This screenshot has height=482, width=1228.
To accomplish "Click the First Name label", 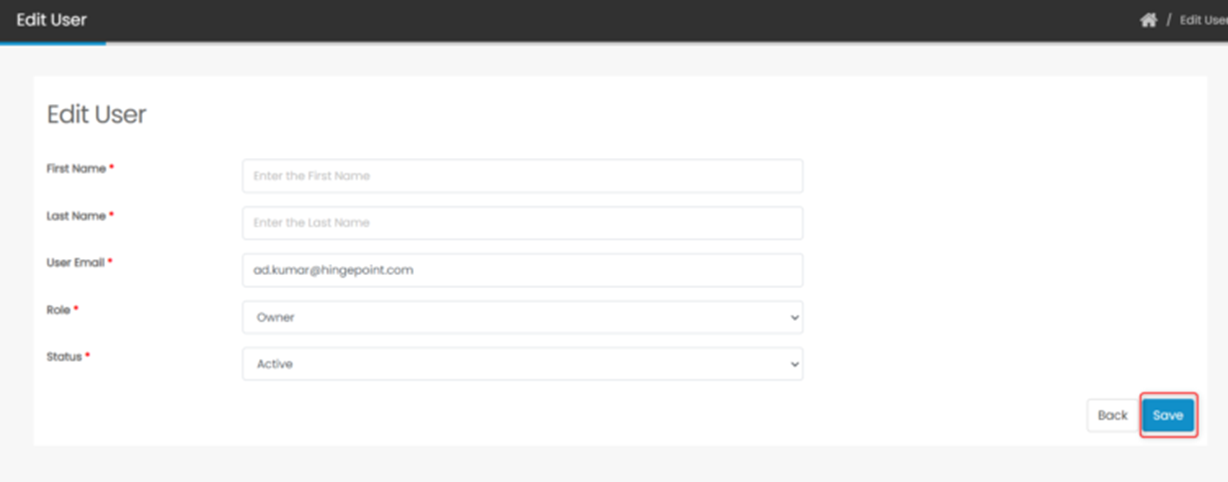I will pyautogui.click(x=76, y=169).
